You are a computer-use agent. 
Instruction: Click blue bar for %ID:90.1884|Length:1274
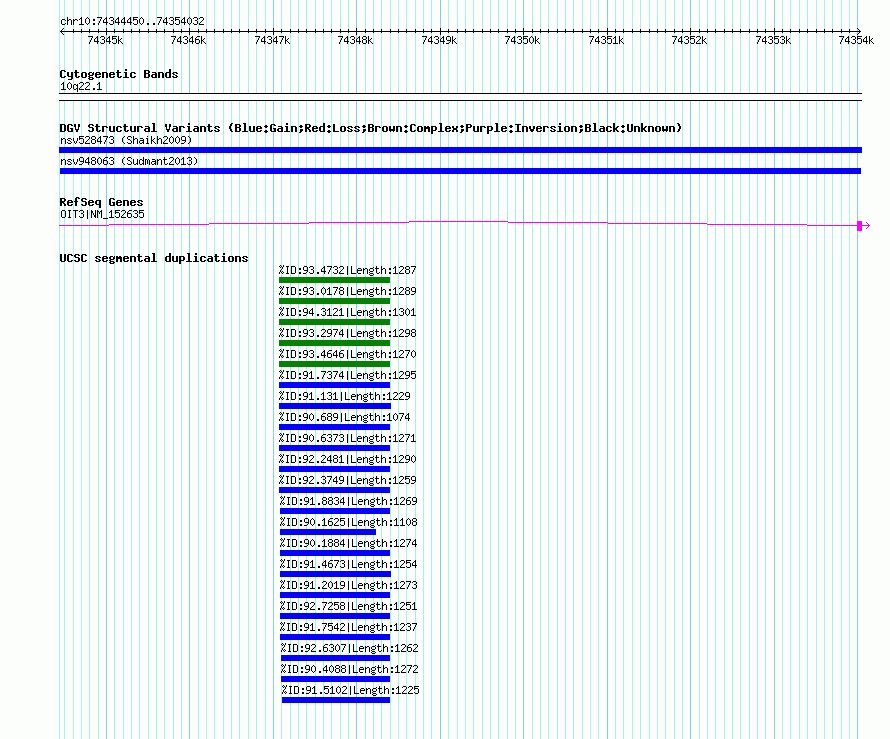pos(335,553)
